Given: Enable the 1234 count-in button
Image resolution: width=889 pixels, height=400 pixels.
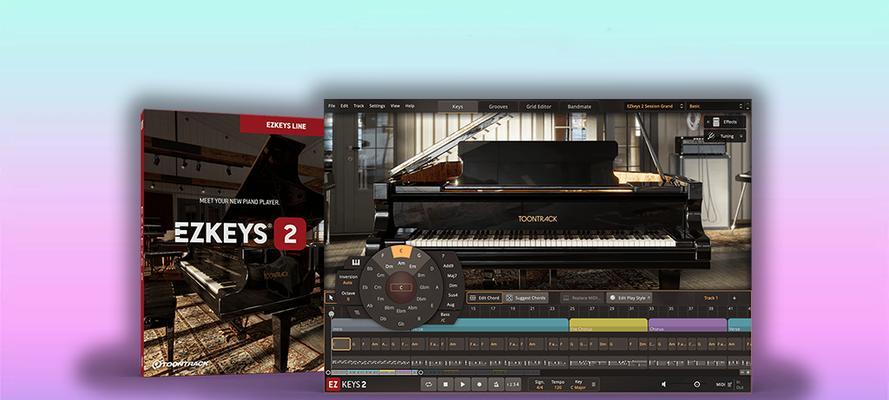Looking at the screenshot, I should pyautogui.click(x=513, y=384).
